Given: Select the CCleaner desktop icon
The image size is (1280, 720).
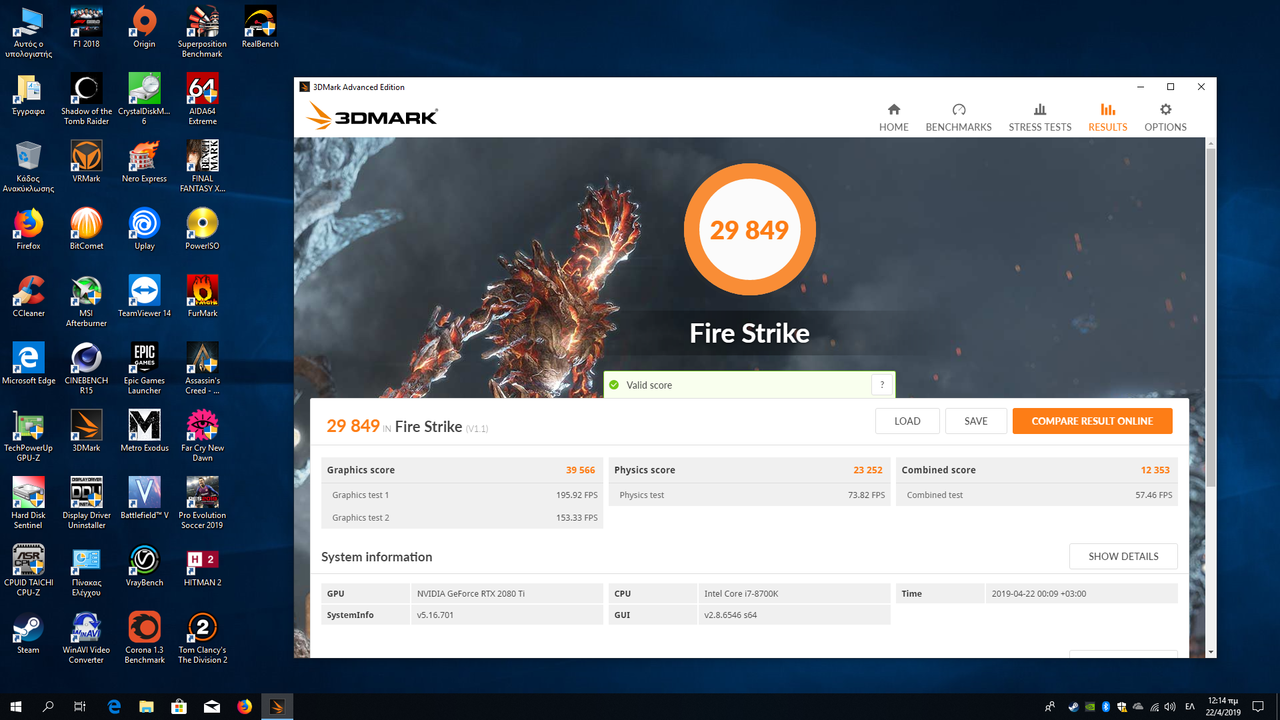Looking at the screenshot, I should point(28,296).
